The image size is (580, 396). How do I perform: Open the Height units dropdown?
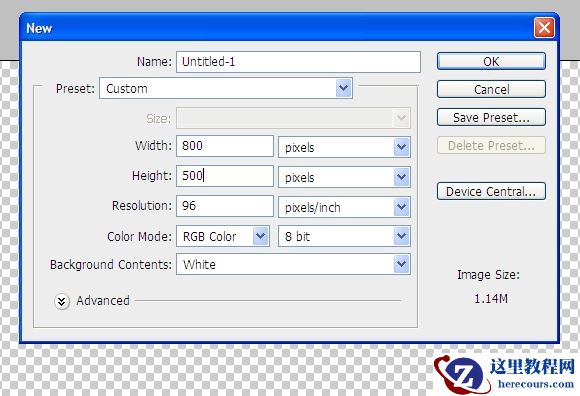[x=344, y=177]
